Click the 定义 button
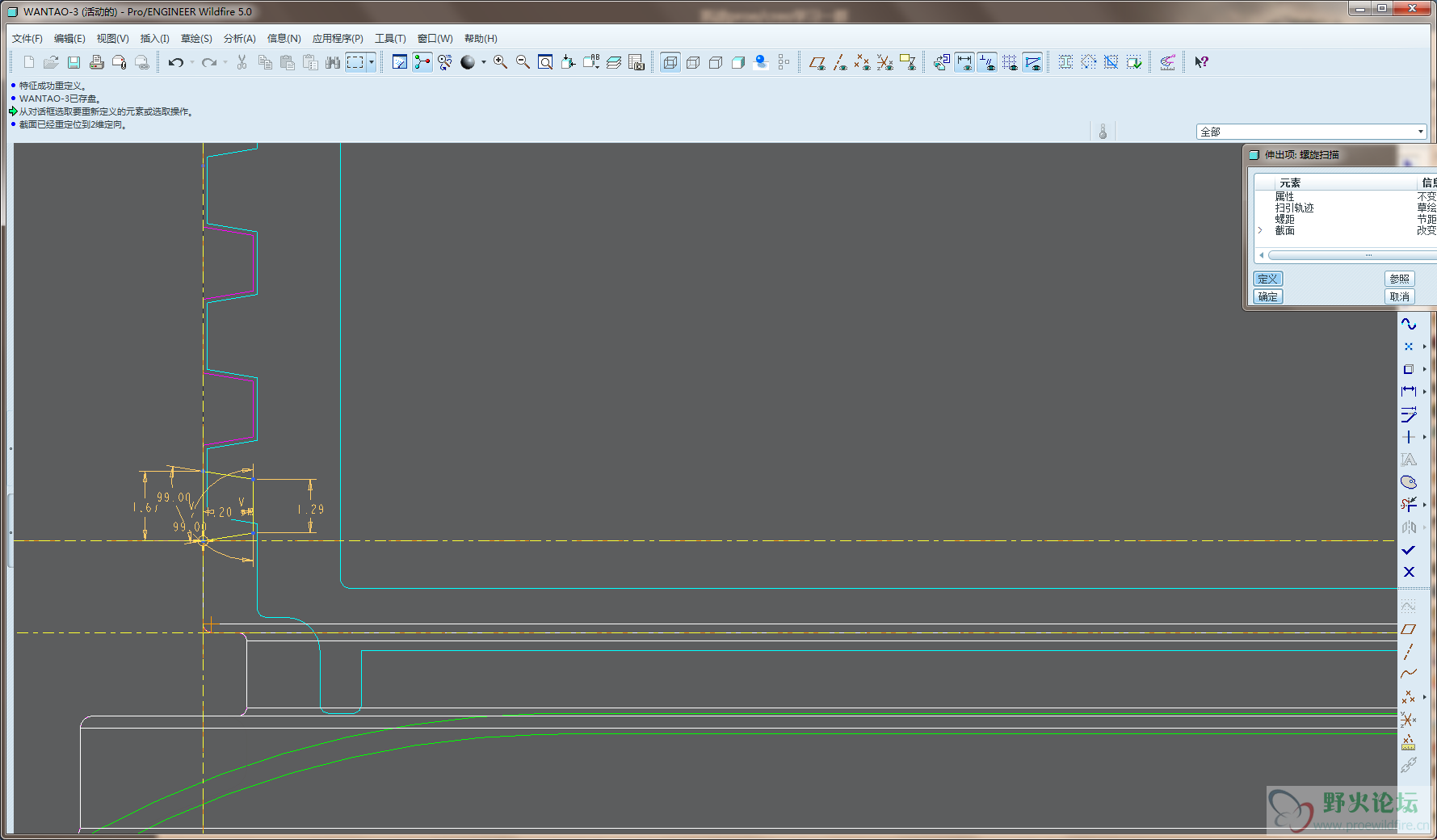Image resolution: width=1437 pixels, height=840 pixels. click(1268, 279)
